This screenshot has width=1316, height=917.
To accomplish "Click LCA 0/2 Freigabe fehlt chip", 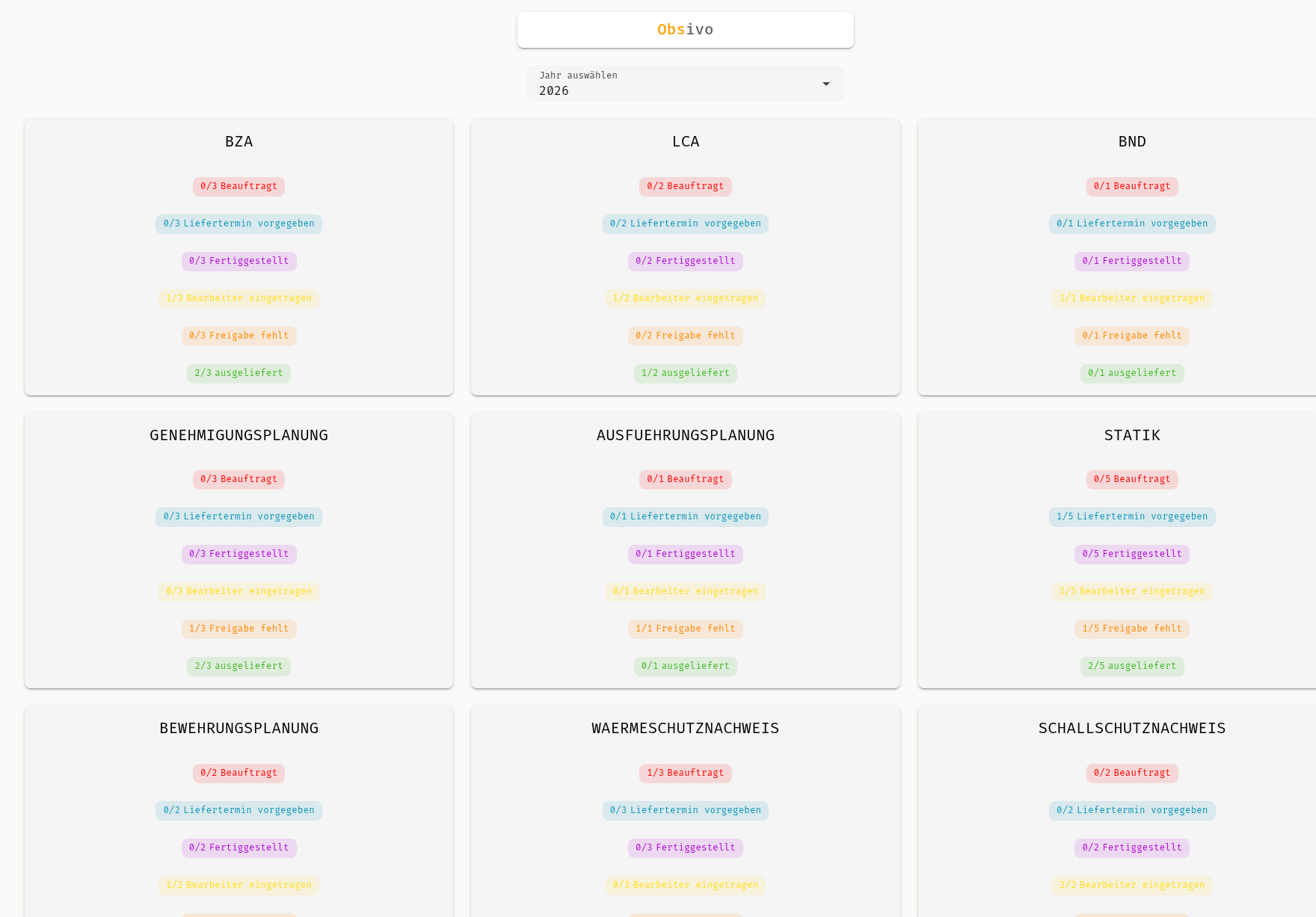I will click(x=686, y=336).
